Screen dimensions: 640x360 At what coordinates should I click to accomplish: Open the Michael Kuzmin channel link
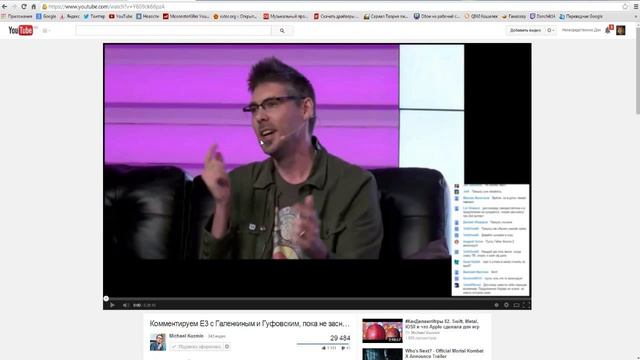click(186, 336)
